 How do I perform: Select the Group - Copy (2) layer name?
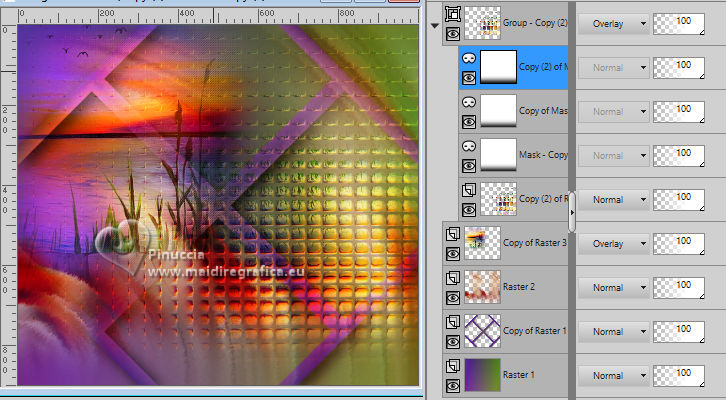point(535,23)
